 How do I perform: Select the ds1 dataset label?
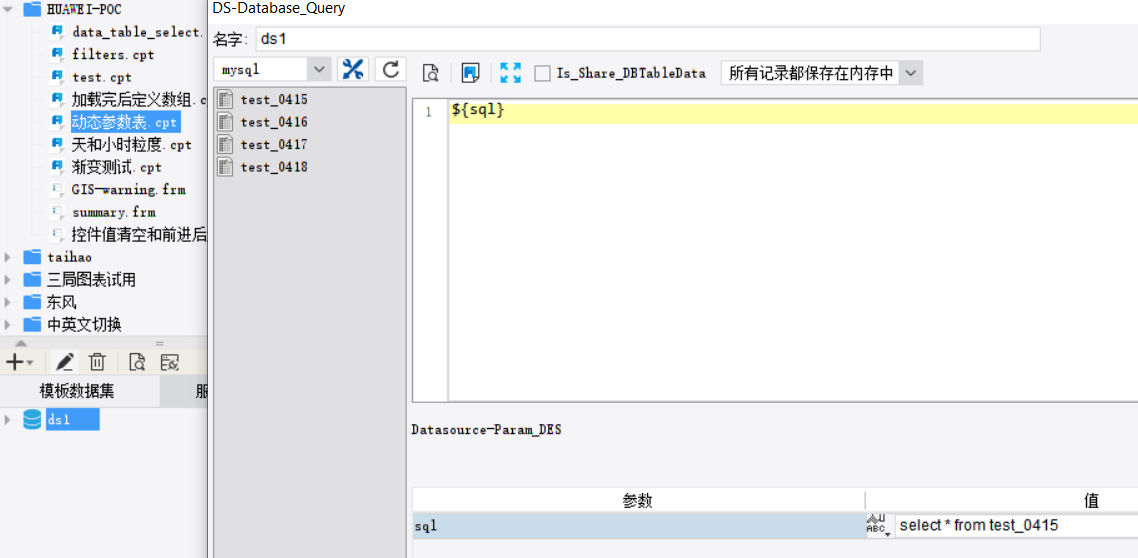point(73,419)
